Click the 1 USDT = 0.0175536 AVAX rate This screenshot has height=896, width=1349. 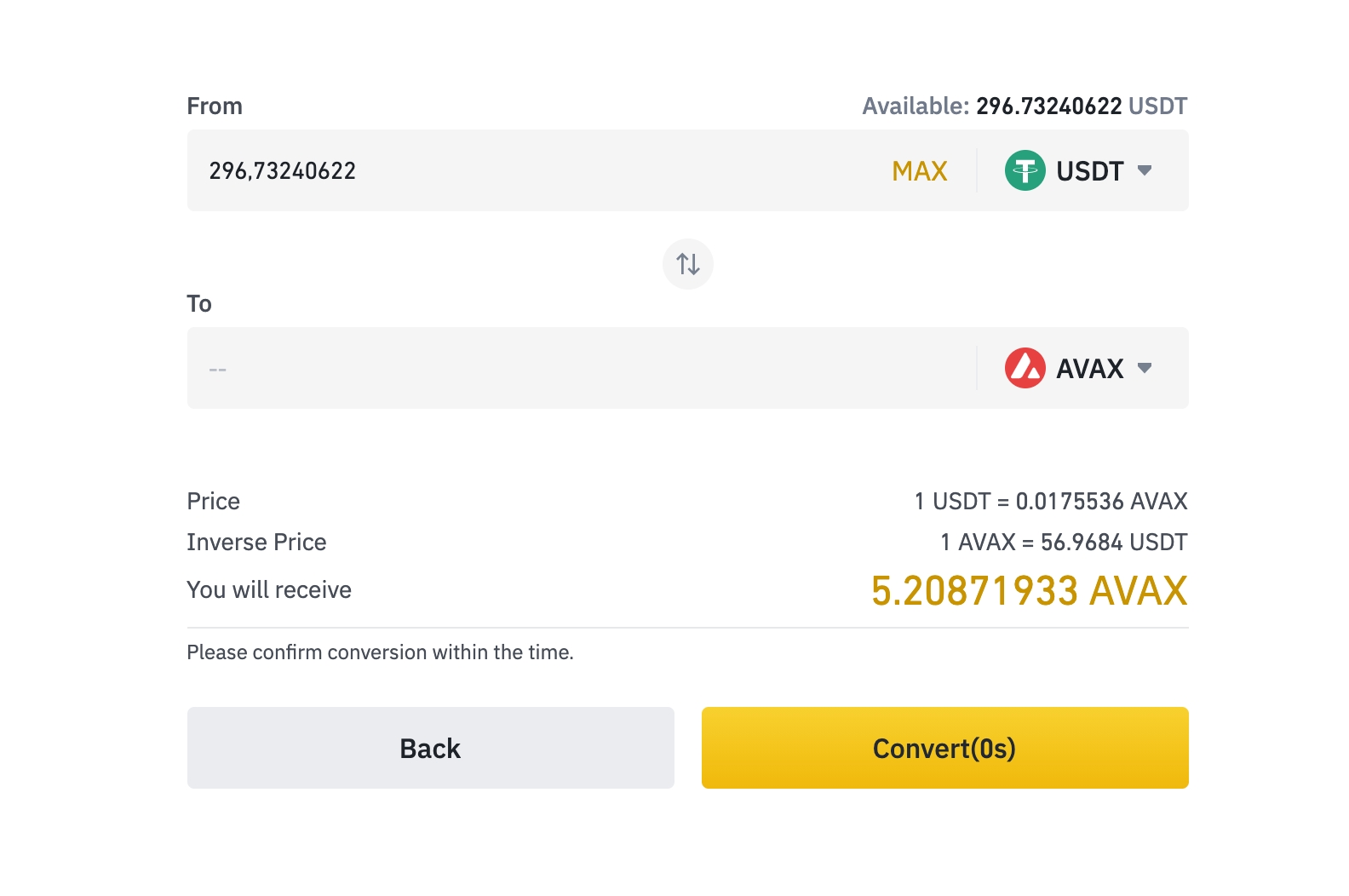click(1050, 501)
